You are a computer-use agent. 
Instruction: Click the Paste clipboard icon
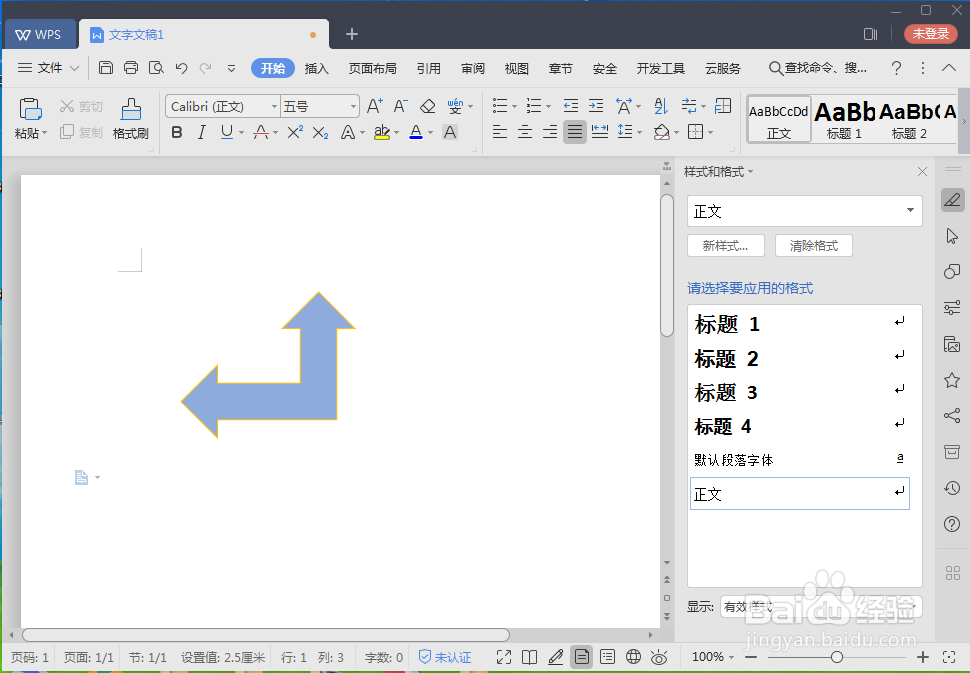click(x=30, y=109)
